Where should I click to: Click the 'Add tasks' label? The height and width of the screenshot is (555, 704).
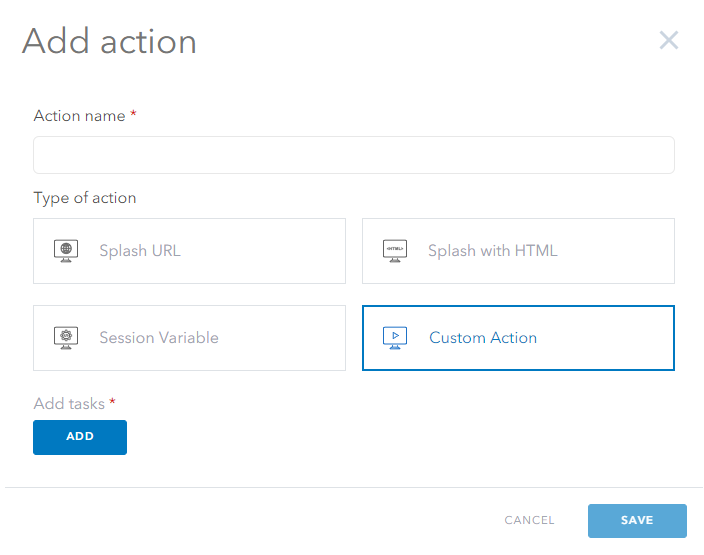click(69, 404)
